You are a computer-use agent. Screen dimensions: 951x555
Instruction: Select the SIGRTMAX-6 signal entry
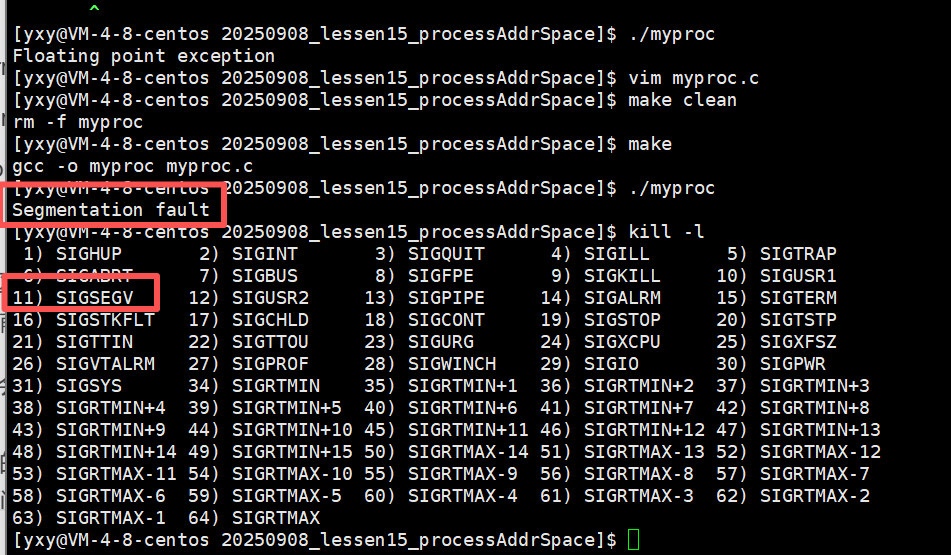point(89,496)
